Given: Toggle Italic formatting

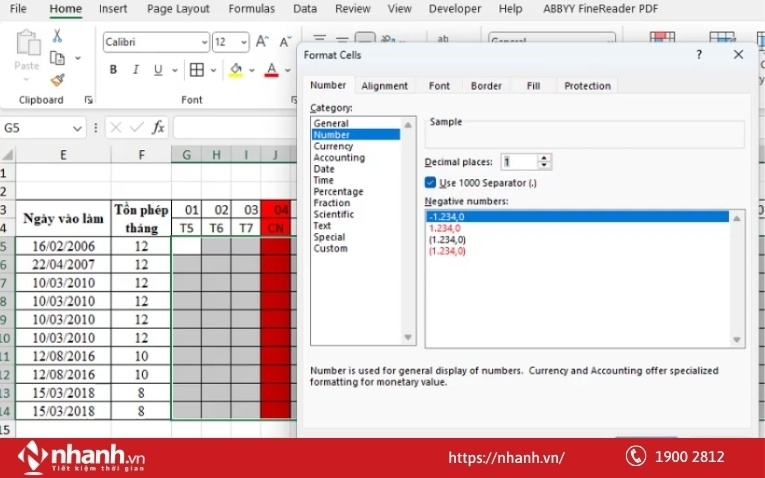Looking at the screenshot, I should [136, 70].
